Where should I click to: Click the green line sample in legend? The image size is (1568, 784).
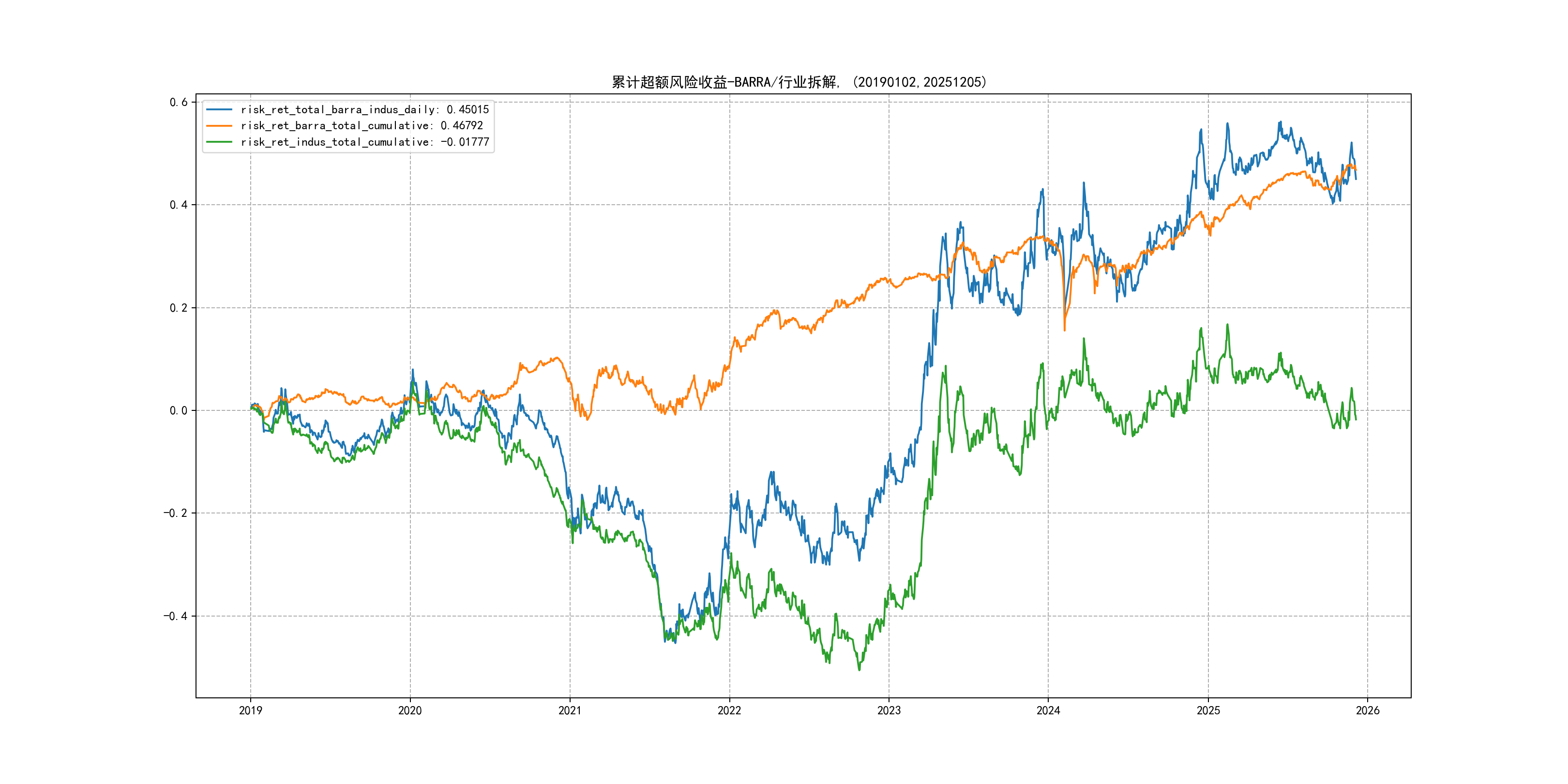[x=219, y=142]
